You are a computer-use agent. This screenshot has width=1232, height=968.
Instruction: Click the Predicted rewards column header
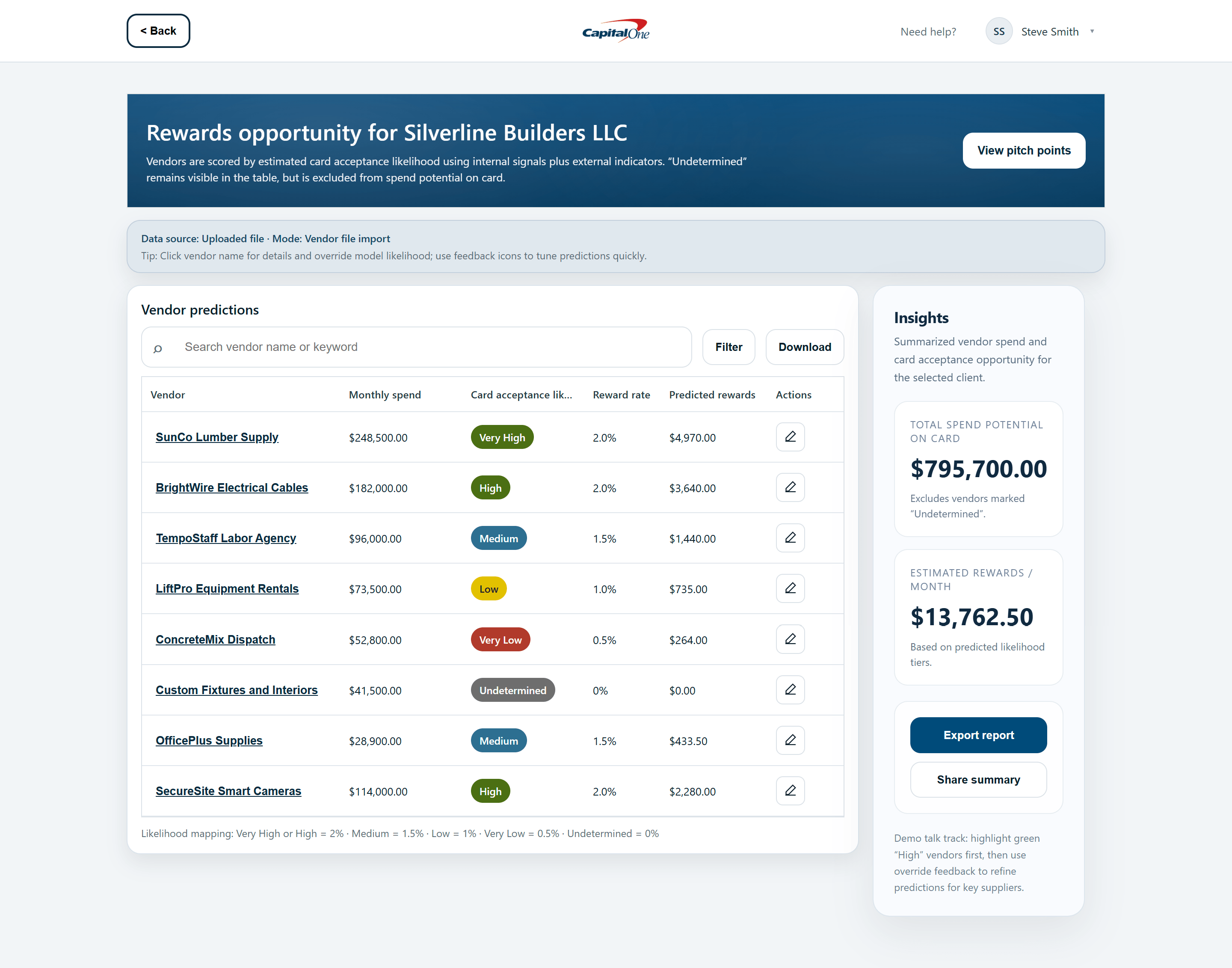[x=712, y=395]
